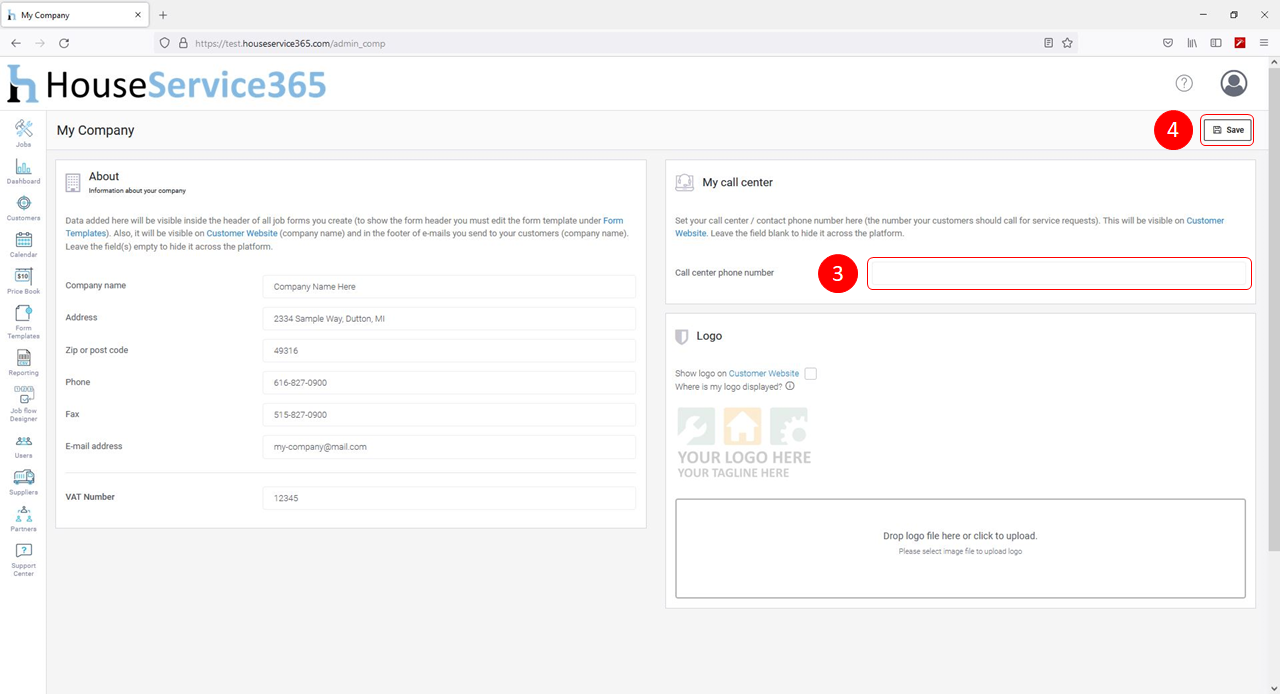Switch to the My Company browser tab

76,15
